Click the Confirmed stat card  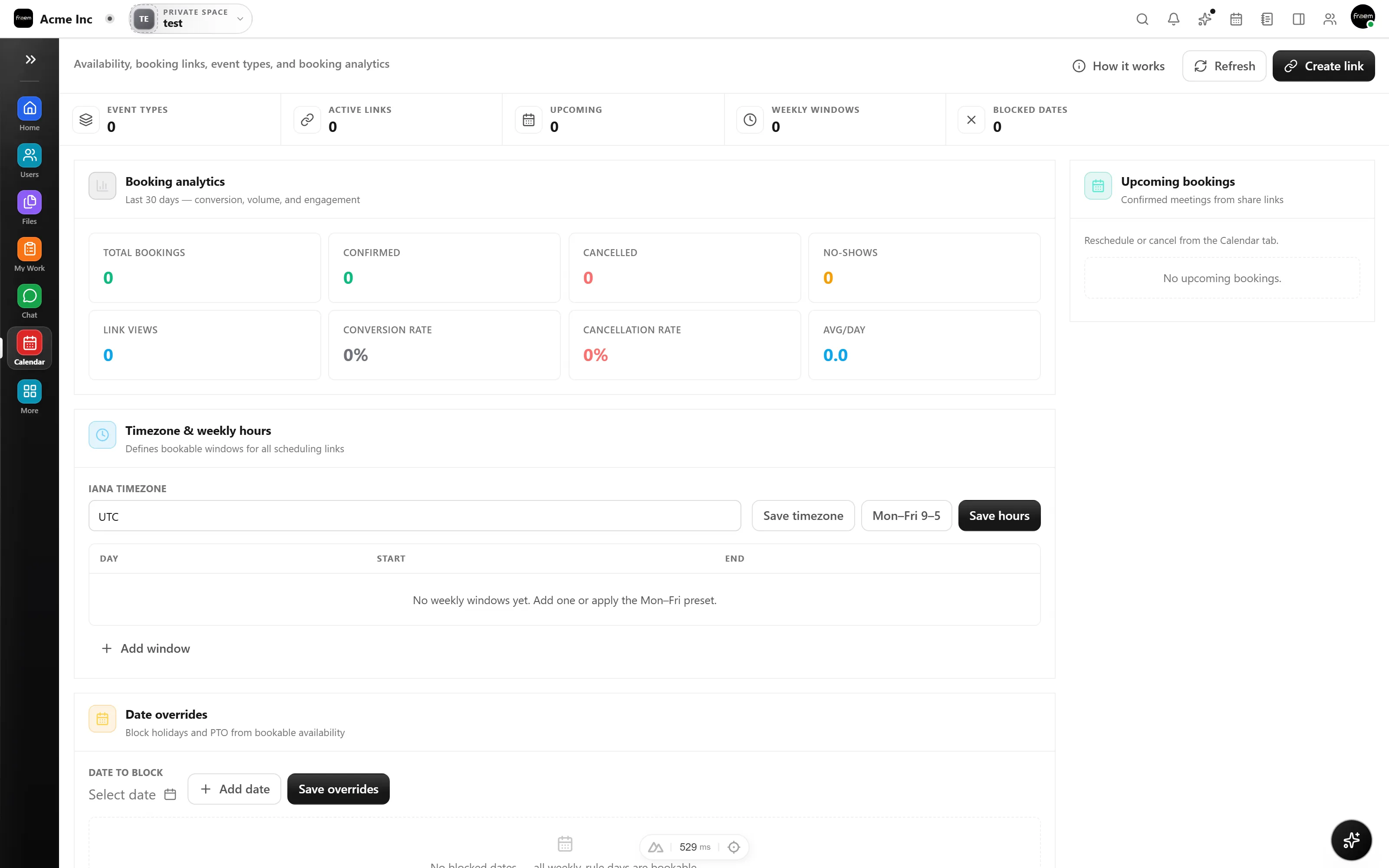[x=444, y=267]
